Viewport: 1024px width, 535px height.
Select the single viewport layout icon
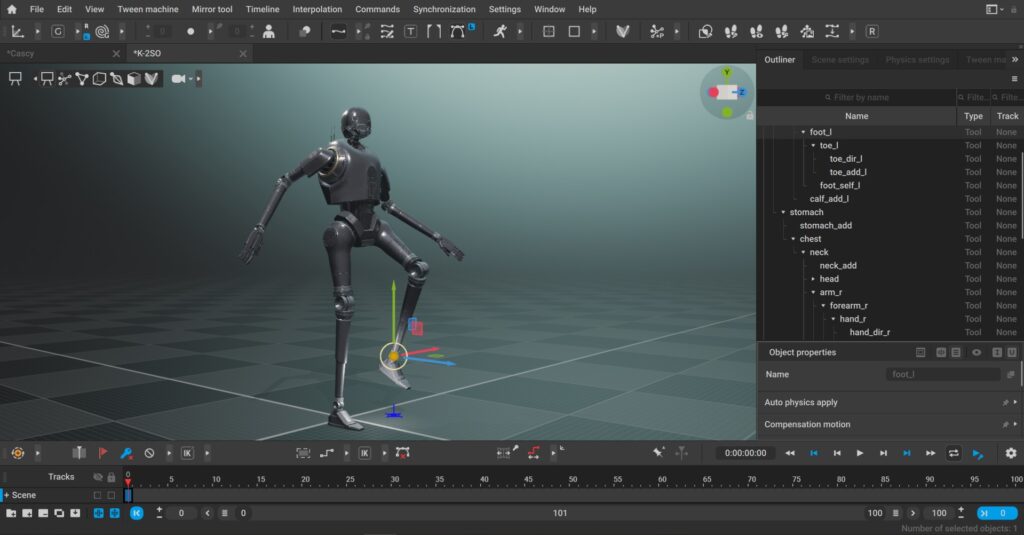coord(574,31)
